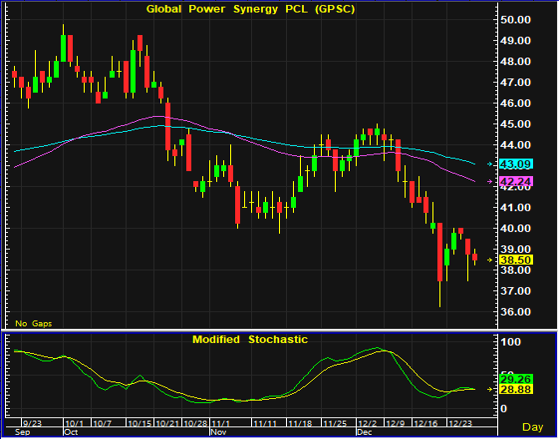Click the 12/9 date label
This screenshot has height=439, width=559.
point(395,423)
